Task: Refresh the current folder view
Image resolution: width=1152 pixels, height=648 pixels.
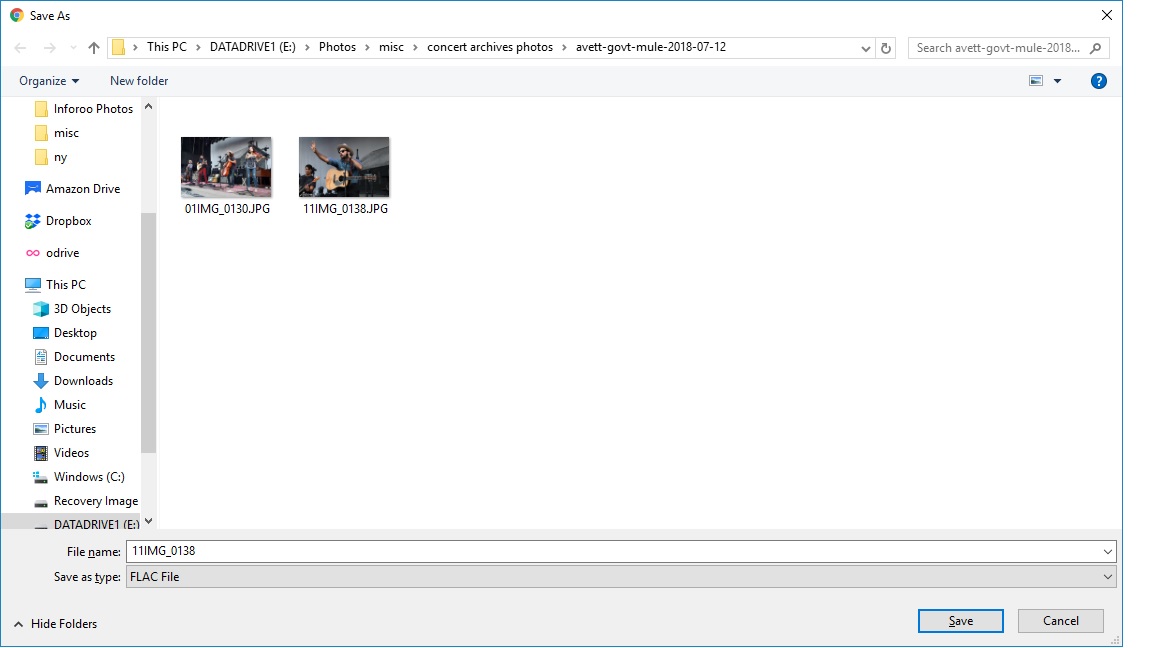Action: click(x=885, y=47)
